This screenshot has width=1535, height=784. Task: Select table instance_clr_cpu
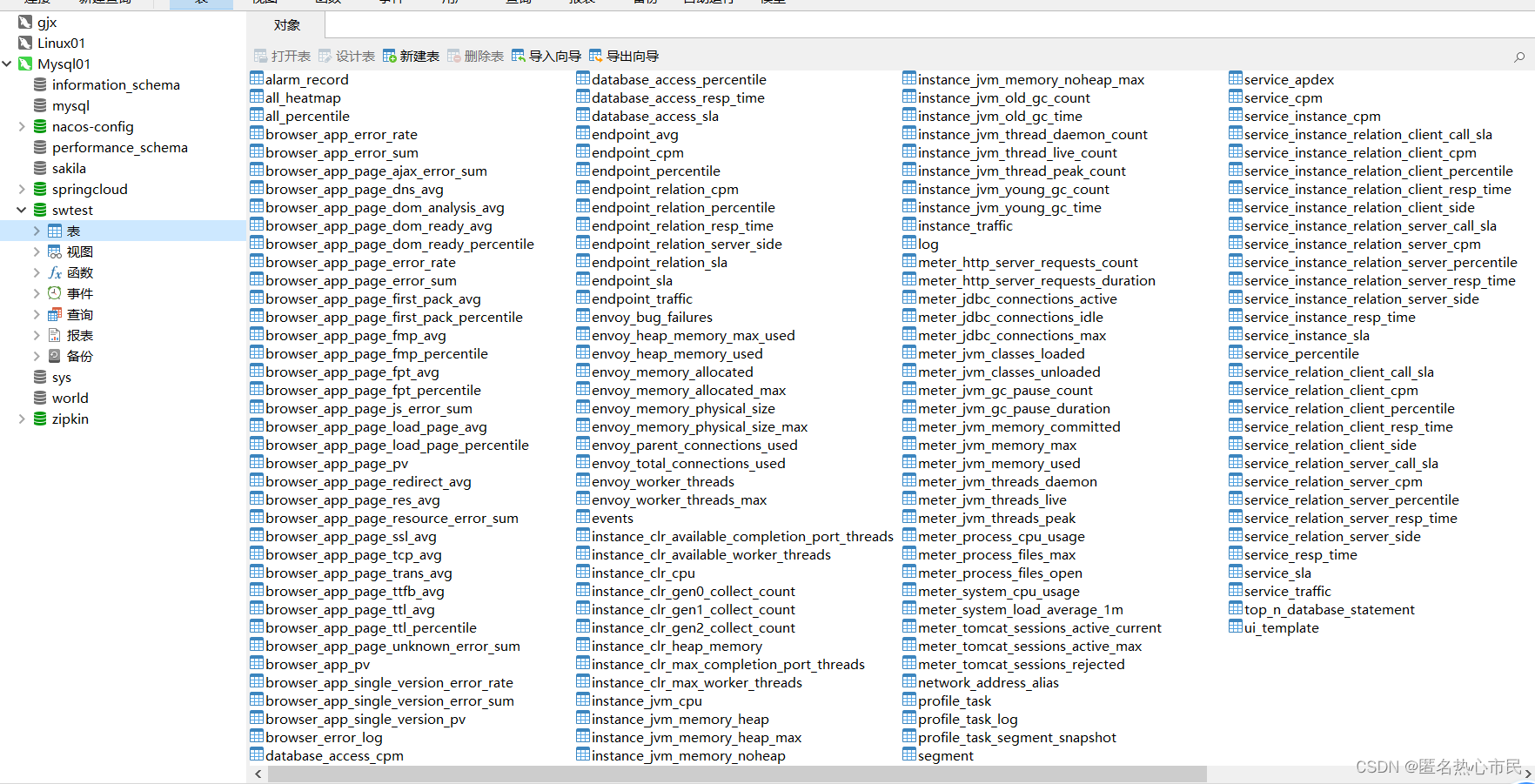click(x=643, y=573)
